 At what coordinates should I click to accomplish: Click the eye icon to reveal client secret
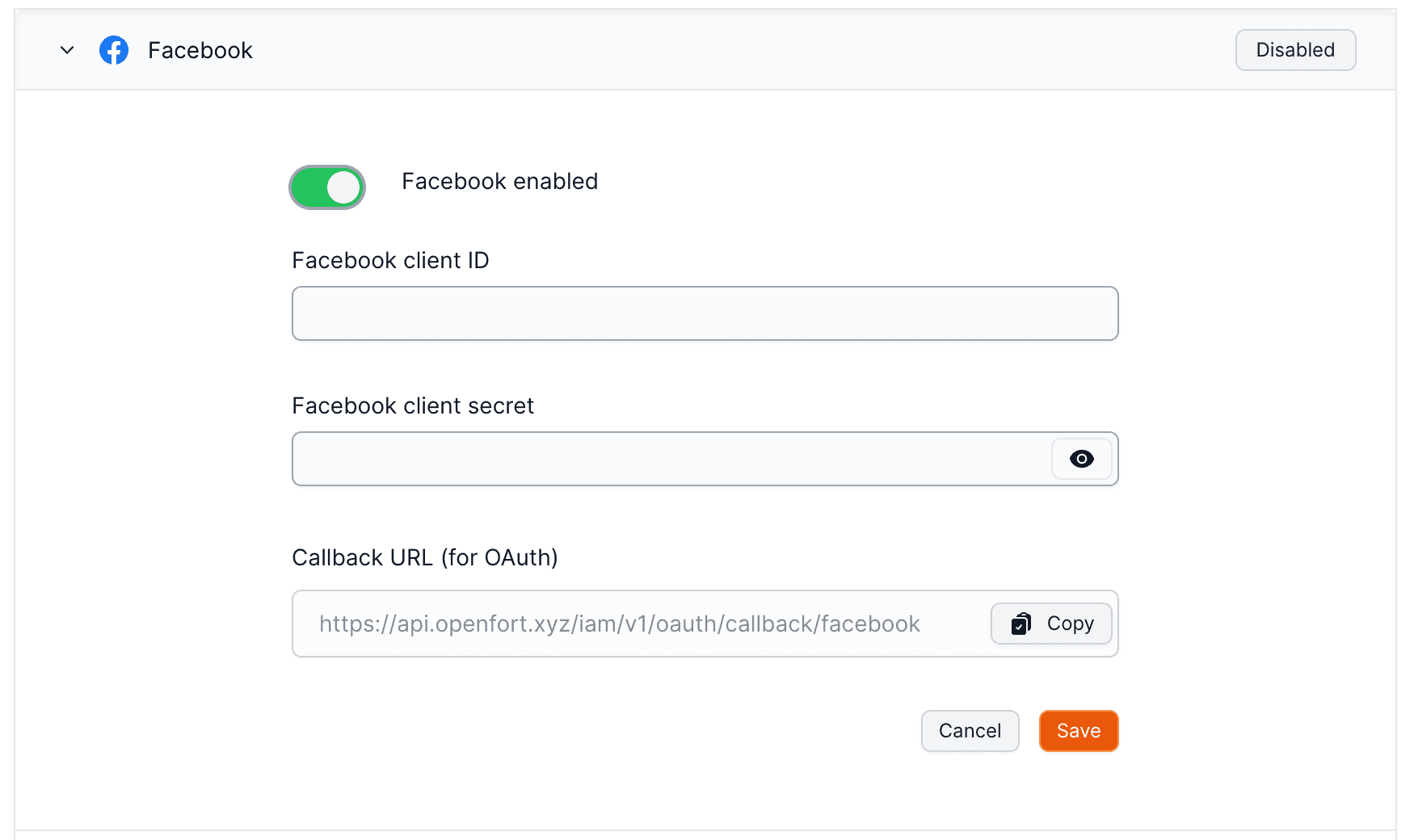tap(1081, 459)
